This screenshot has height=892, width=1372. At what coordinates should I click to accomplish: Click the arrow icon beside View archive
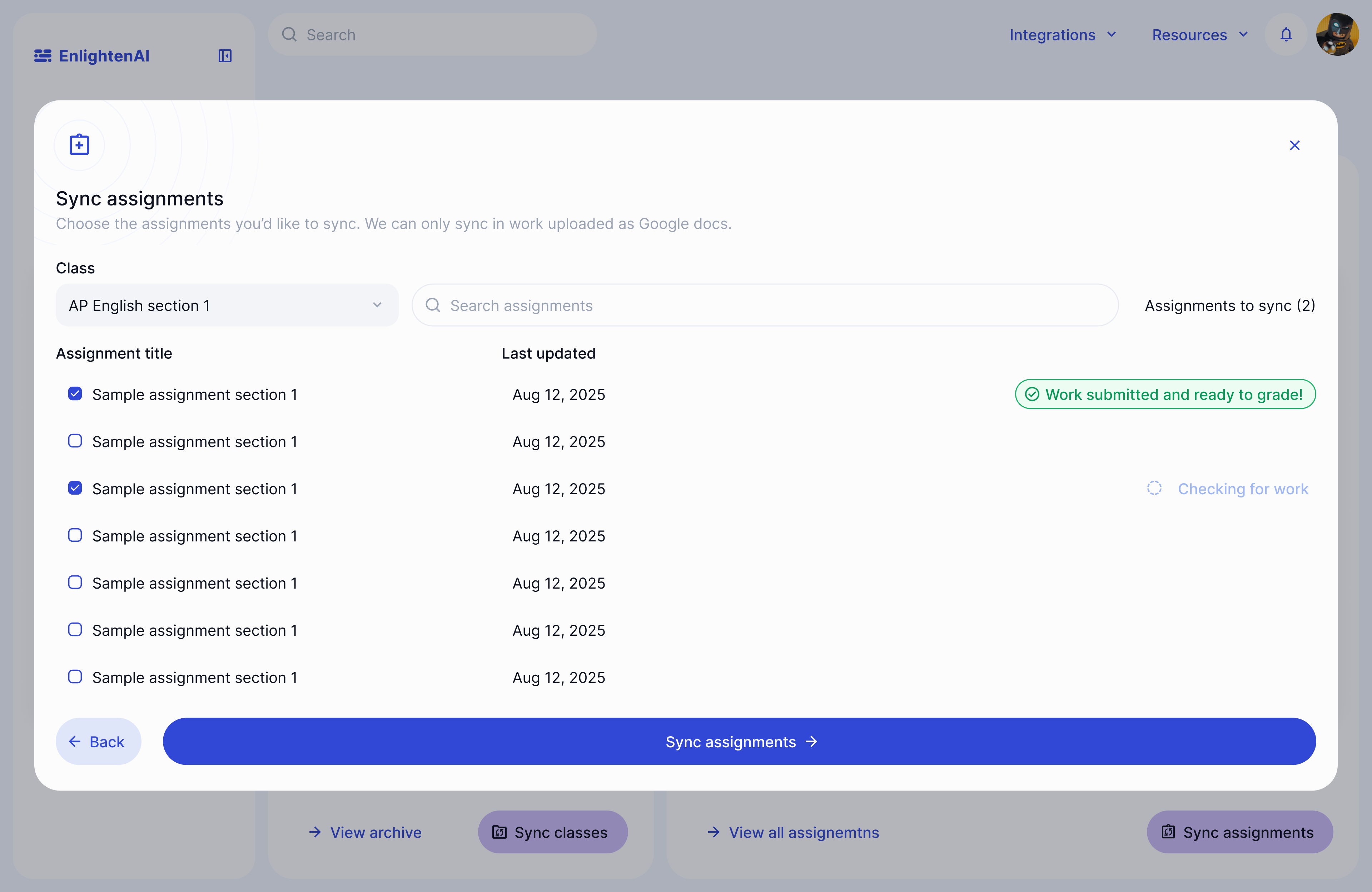[315, 832]
